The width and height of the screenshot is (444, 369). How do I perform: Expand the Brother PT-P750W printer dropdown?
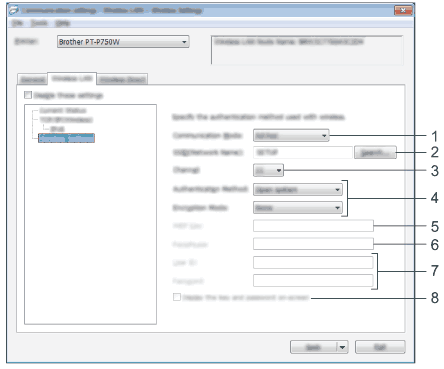123,42
